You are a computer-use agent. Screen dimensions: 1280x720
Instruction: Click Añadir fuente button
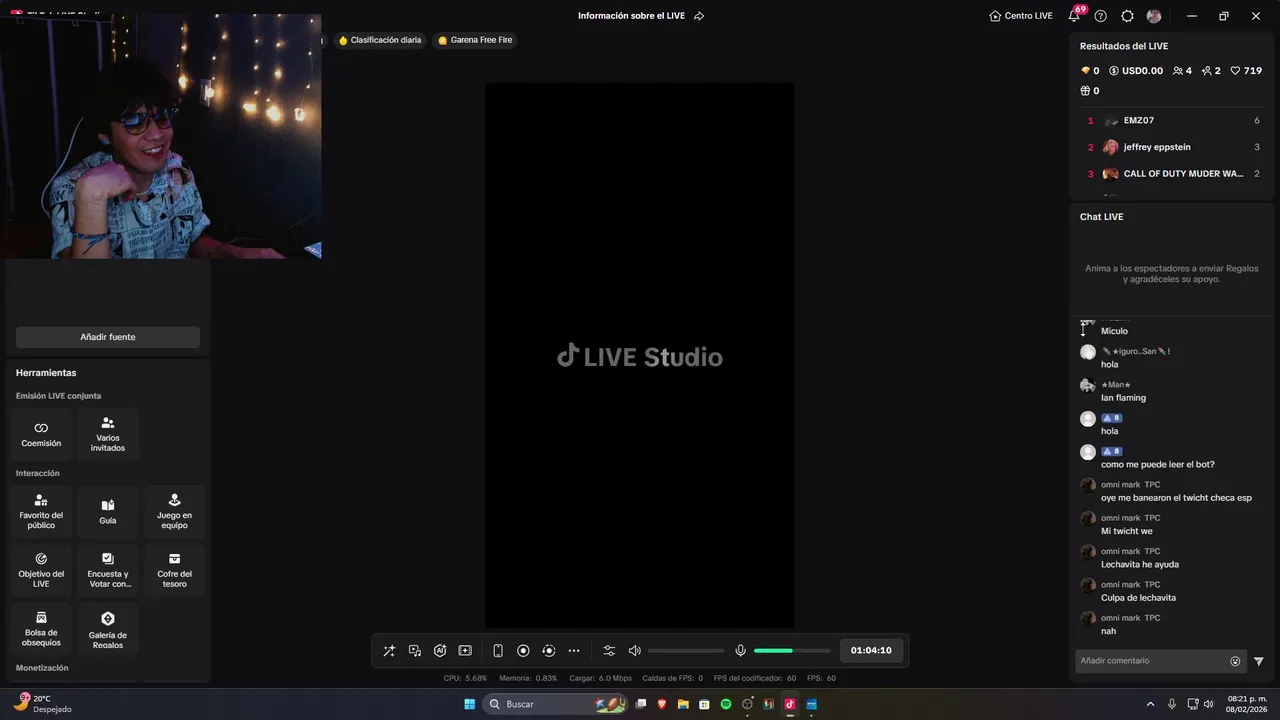pyautogui.click(x=108, y=337)
